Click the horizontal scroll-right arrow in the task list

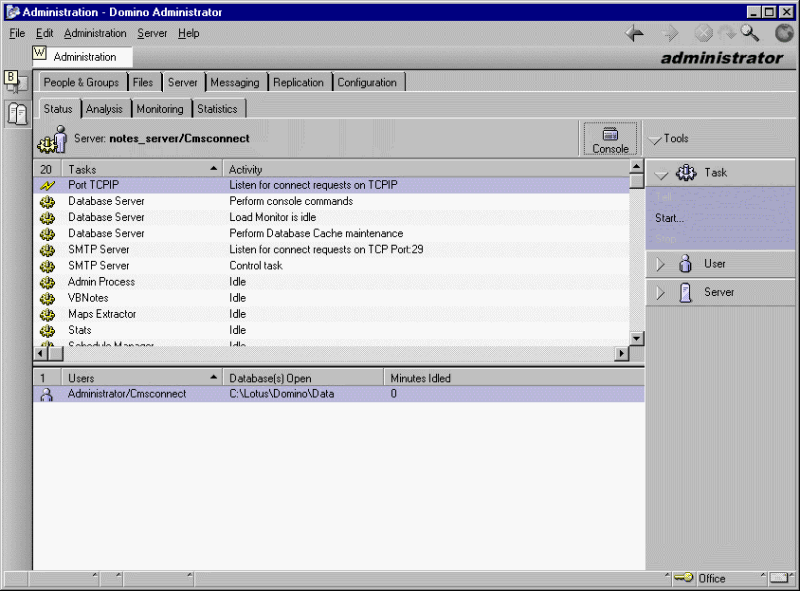622,353
